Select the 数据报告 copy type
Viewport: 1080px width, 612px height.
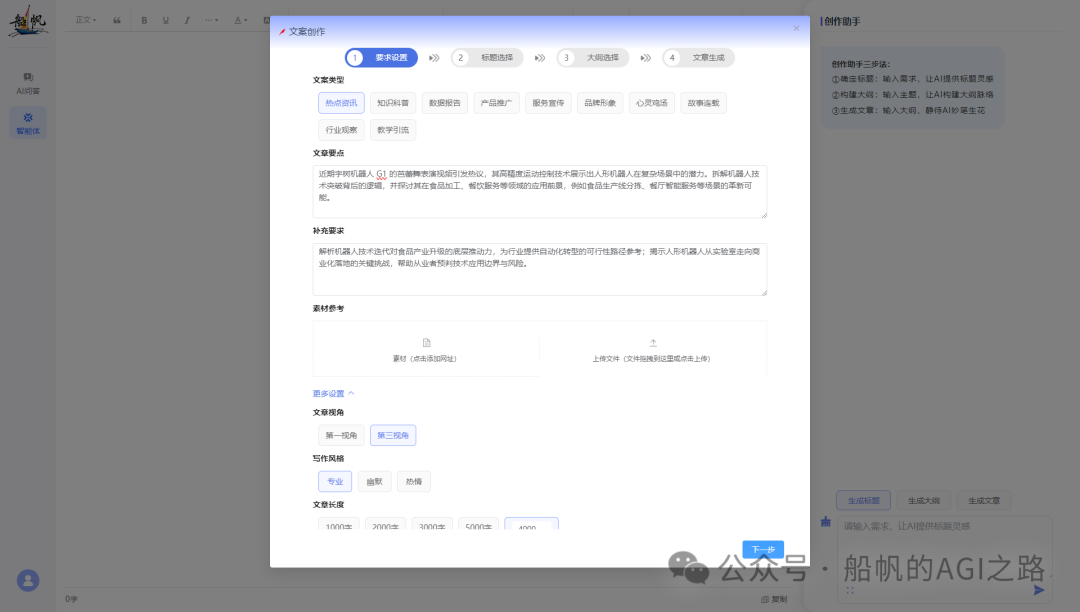pyautogui.click(x=444, y=103)
